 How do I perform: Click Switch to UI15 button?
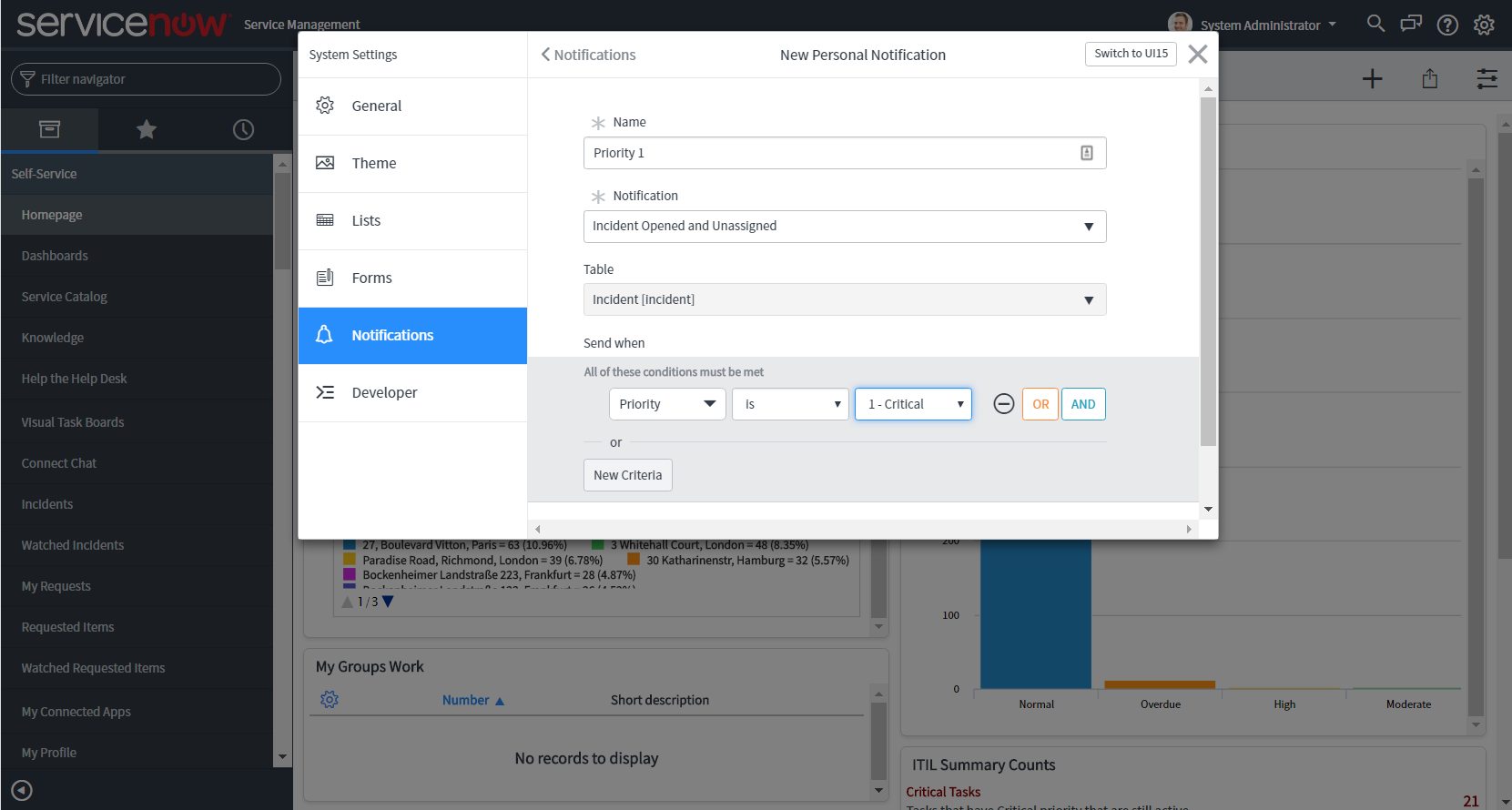point(1131,54)
